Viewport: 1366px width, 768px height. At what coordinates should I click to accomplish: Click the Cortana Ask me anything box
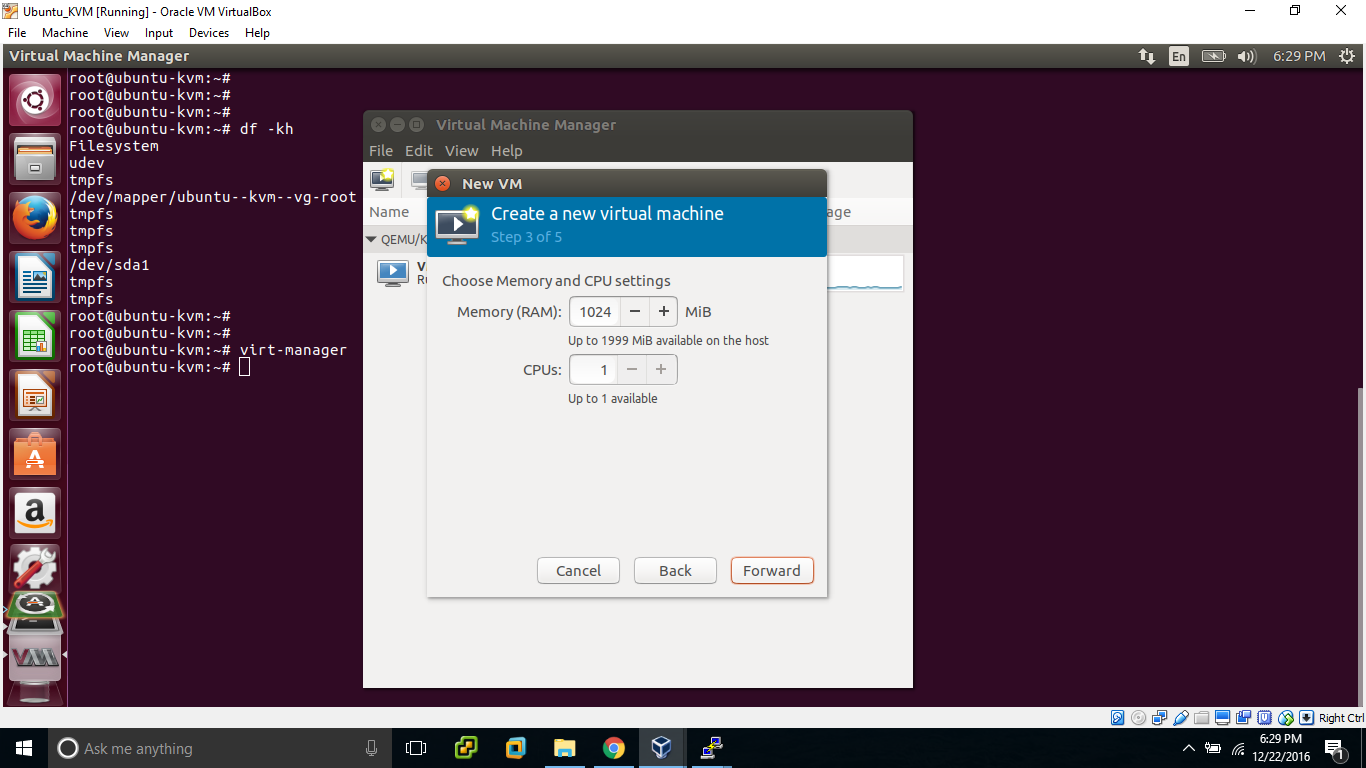tap(220, 748)
